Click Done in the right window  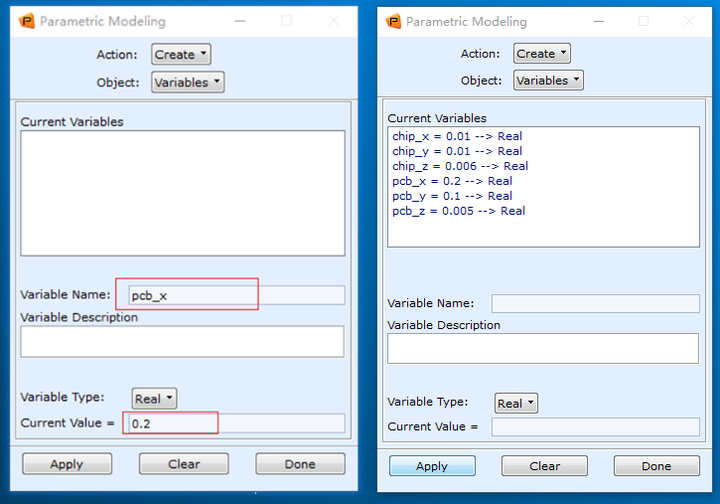tap(657, 466)
